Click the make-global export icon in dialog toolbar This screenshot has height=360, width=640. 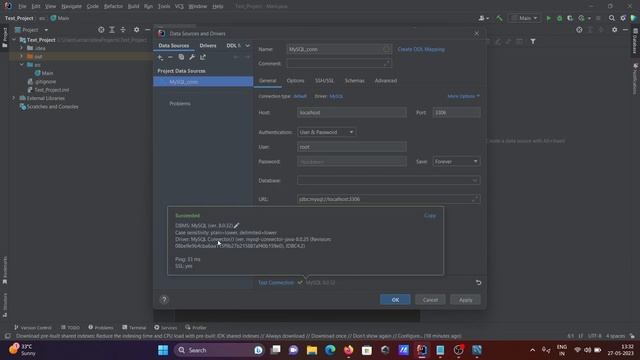203,57
